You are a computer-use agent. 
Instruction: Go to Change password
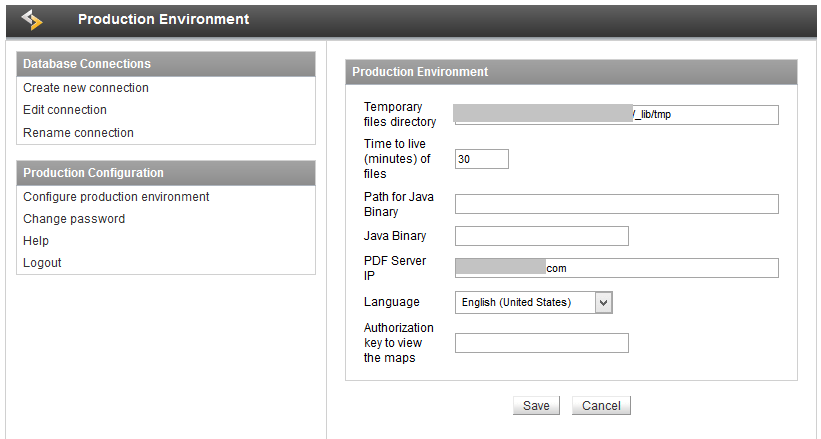click(x=74, y=219)
